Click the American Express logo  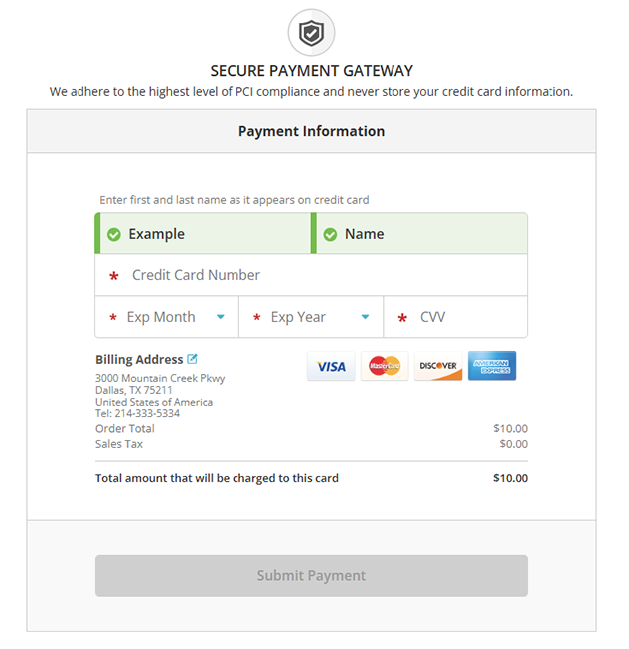point(492,367)
